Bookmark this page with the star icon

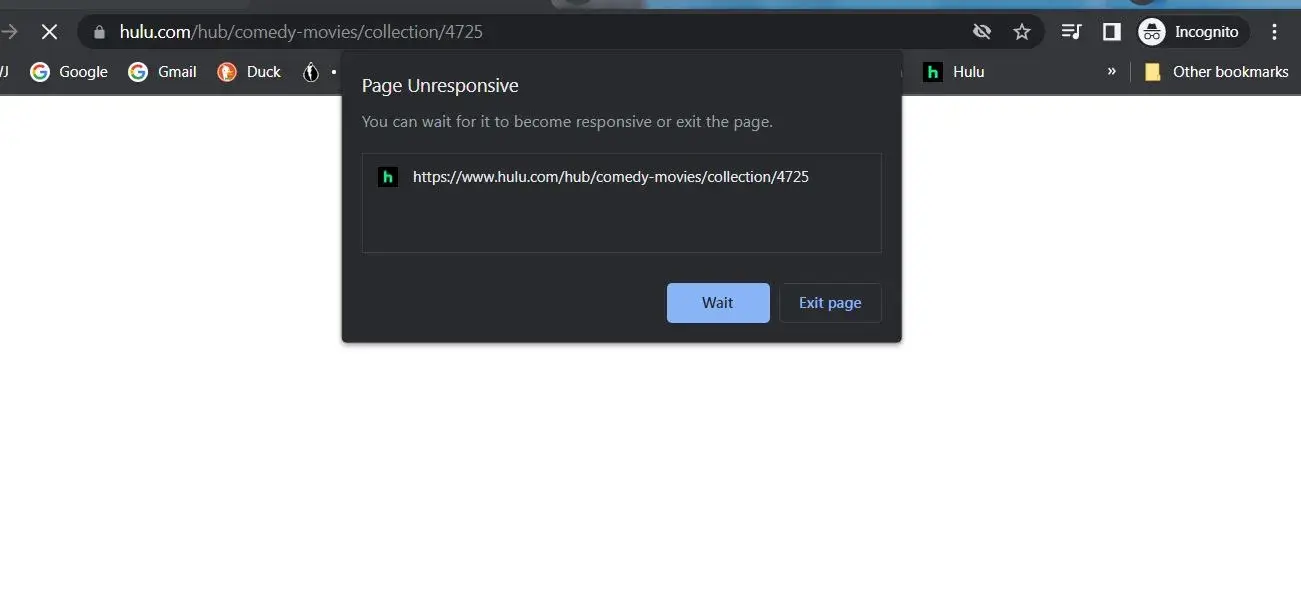click(x=1022, y=32)
